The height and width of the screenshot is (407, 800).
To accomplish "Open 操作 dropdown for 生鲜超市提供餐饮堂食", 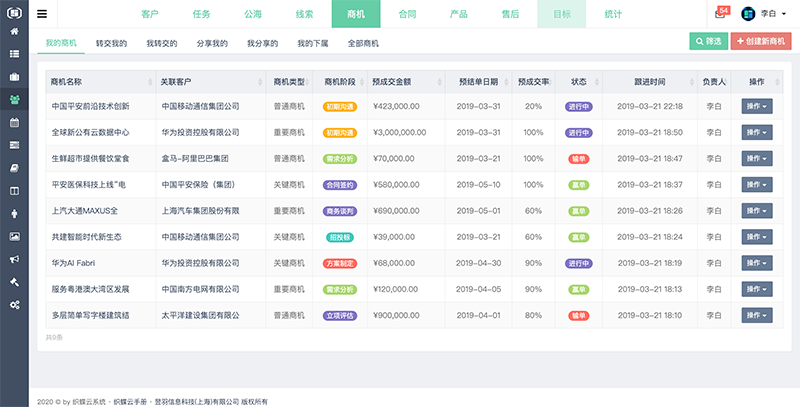I will 757,159.
